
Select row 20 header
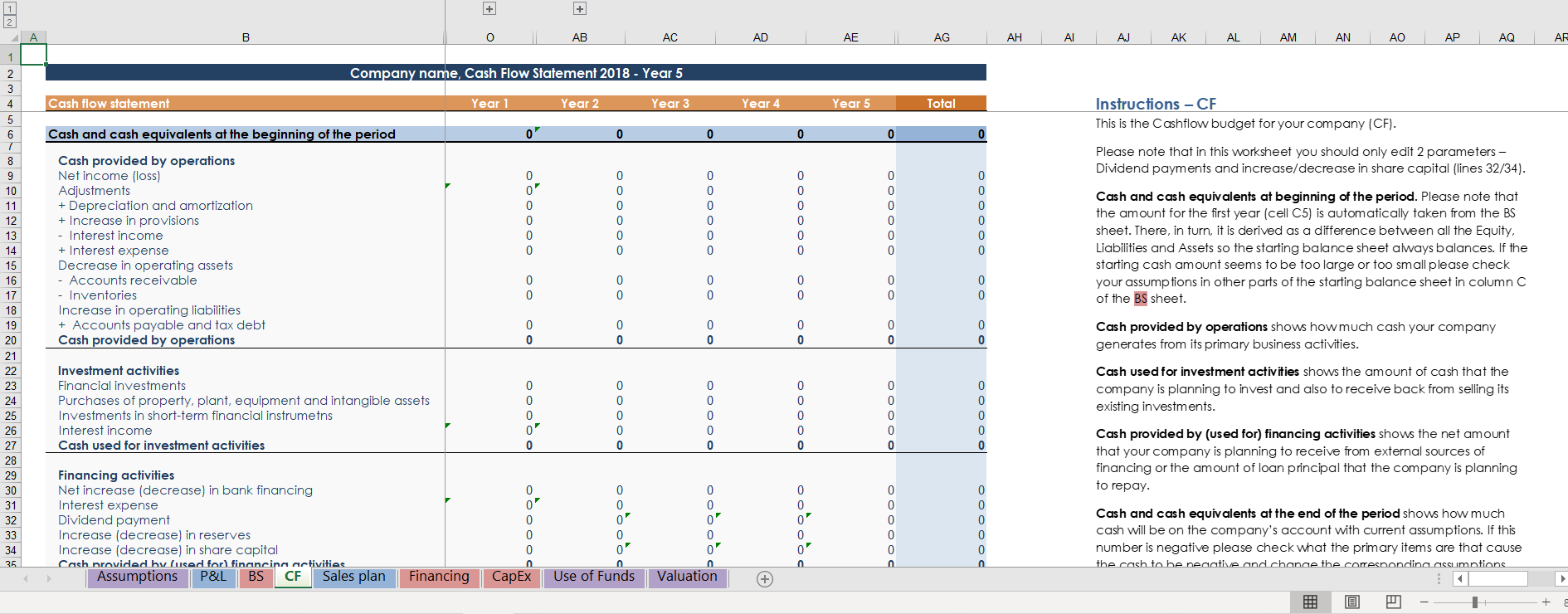click(11, 340)
